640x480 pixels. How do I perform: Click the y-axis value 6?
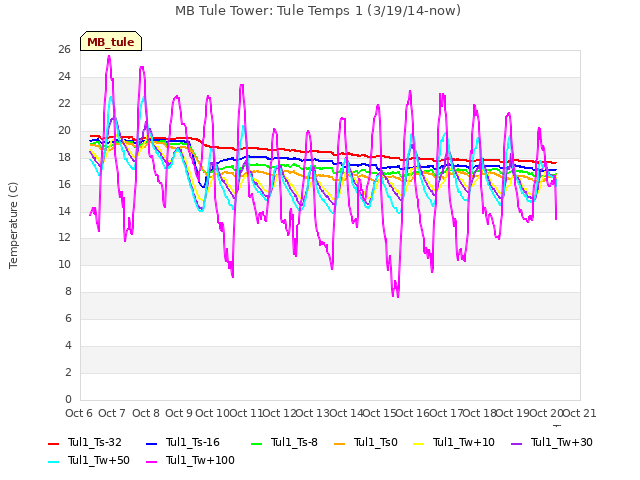coord(68,318)
